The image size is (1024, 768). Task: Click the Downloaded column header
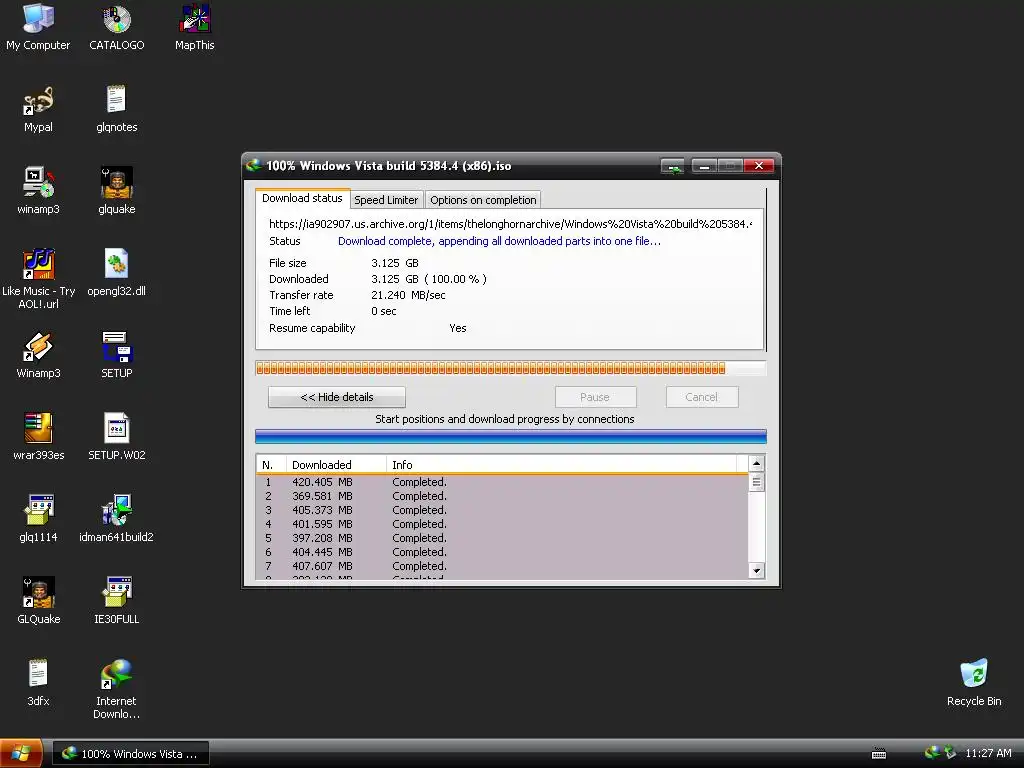(336, 464)
